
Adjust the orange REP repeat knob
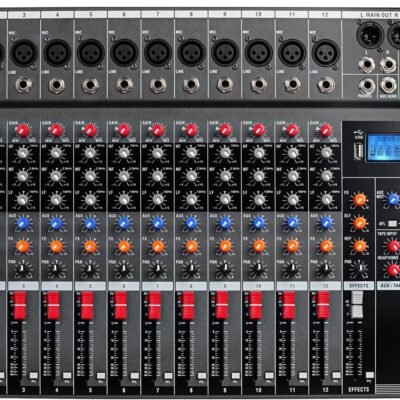coord(359,246)
